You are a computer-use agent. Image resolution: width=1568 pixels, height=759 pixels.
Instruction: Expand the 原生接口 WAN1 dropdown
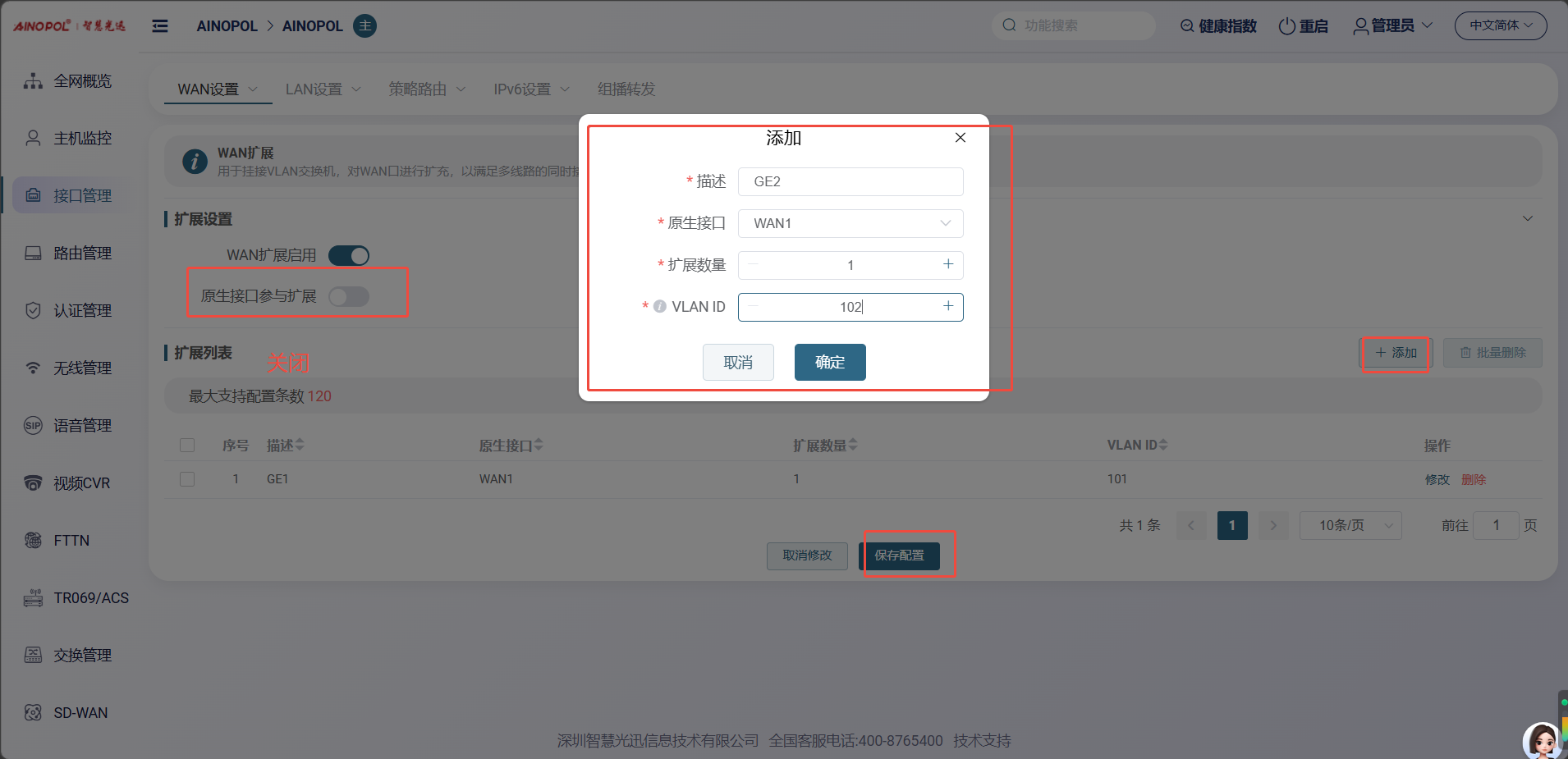(x=850, y=223)
